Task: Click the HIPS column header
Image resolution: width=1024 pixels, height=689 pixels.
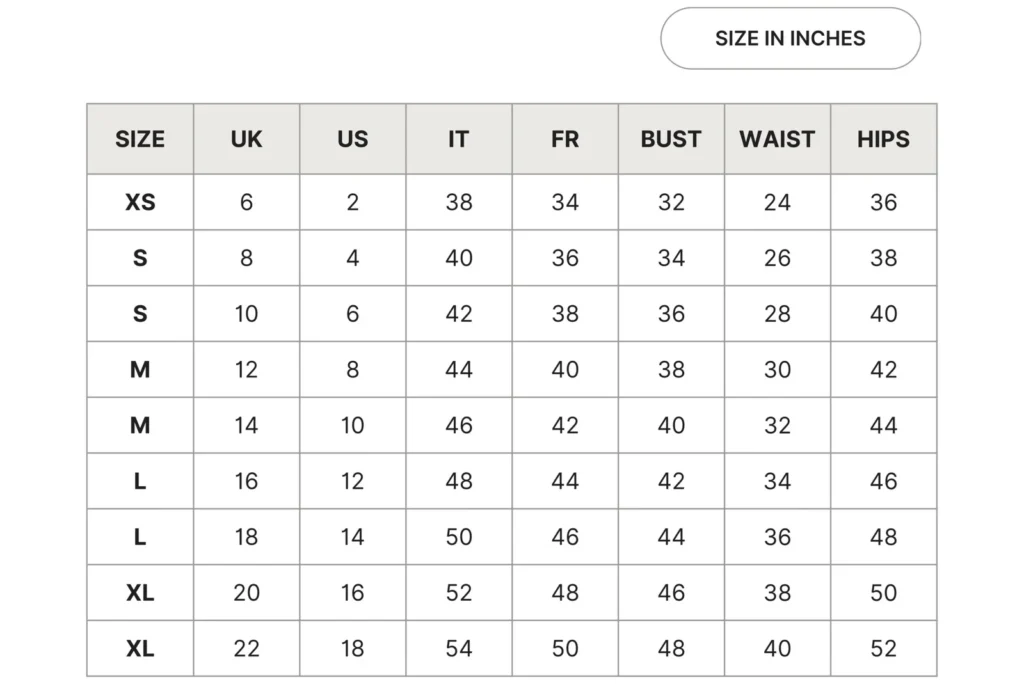Action: [883, 139]
